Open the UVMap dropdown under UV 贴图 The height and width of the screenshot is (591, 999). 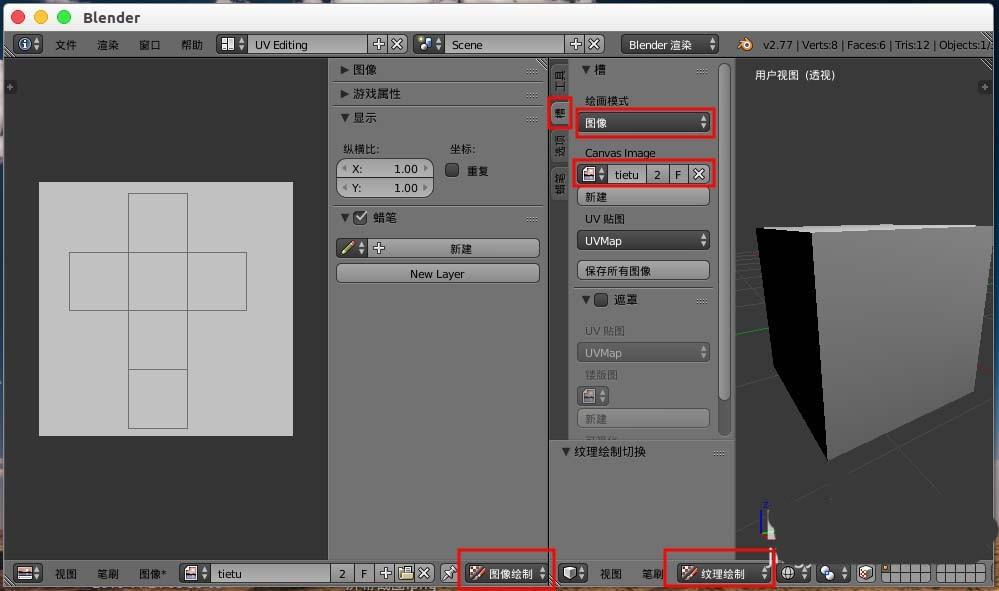(643, 240)
